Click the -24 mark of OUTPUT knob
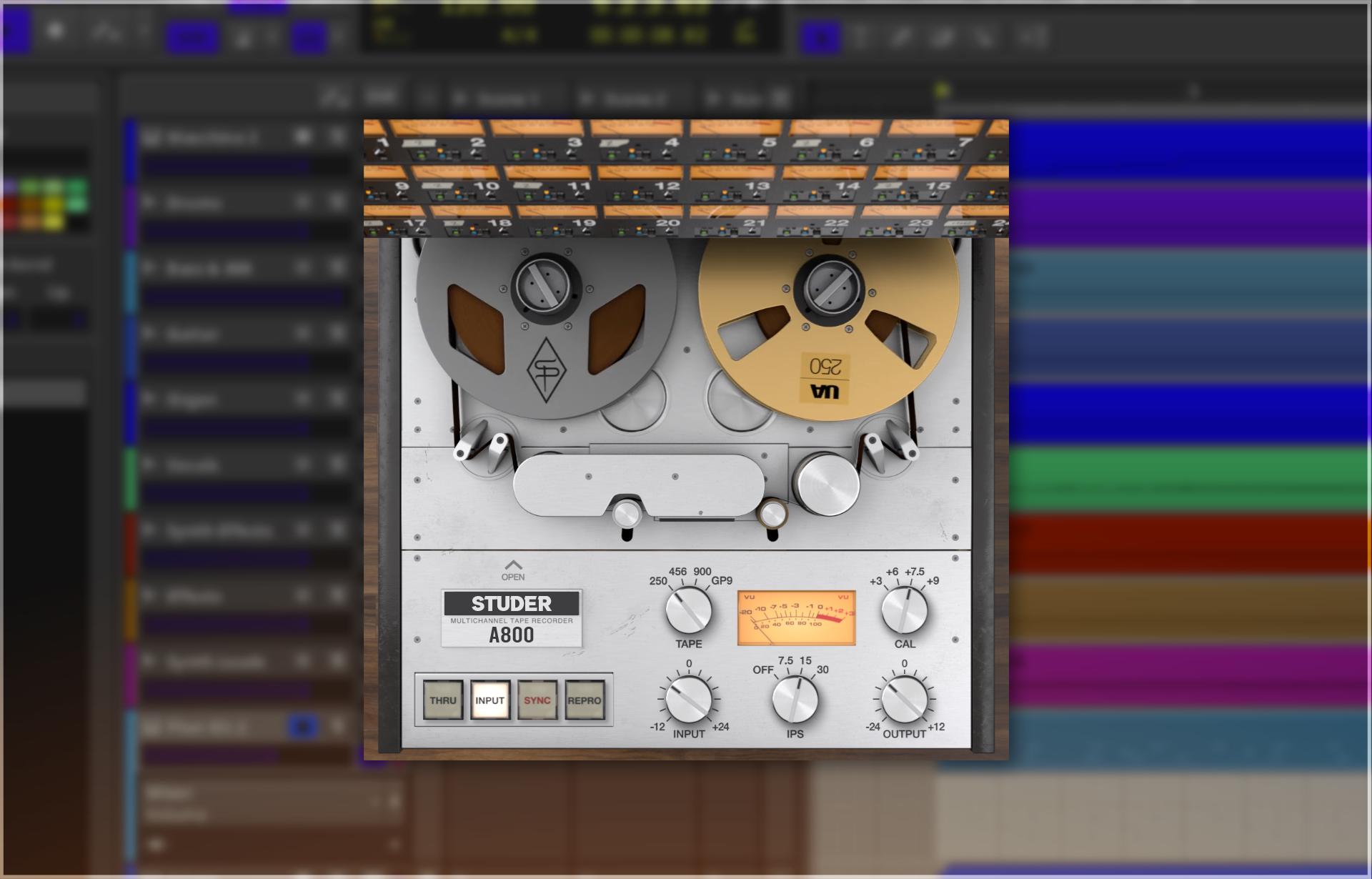Viewport: 1372px width, 879px height. (x=873, y=727)
